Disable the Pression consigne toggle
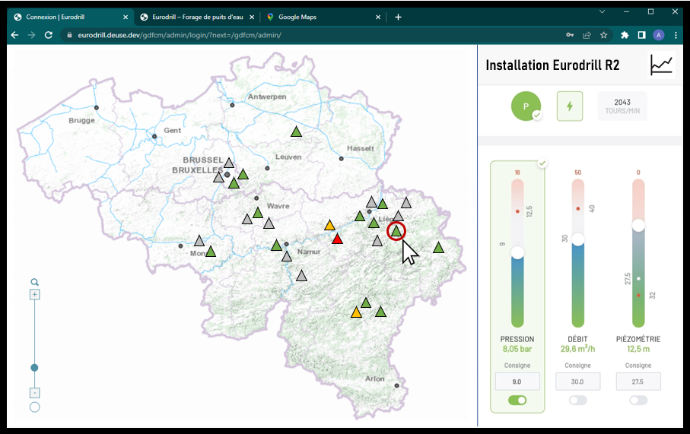 coord(517,400)
